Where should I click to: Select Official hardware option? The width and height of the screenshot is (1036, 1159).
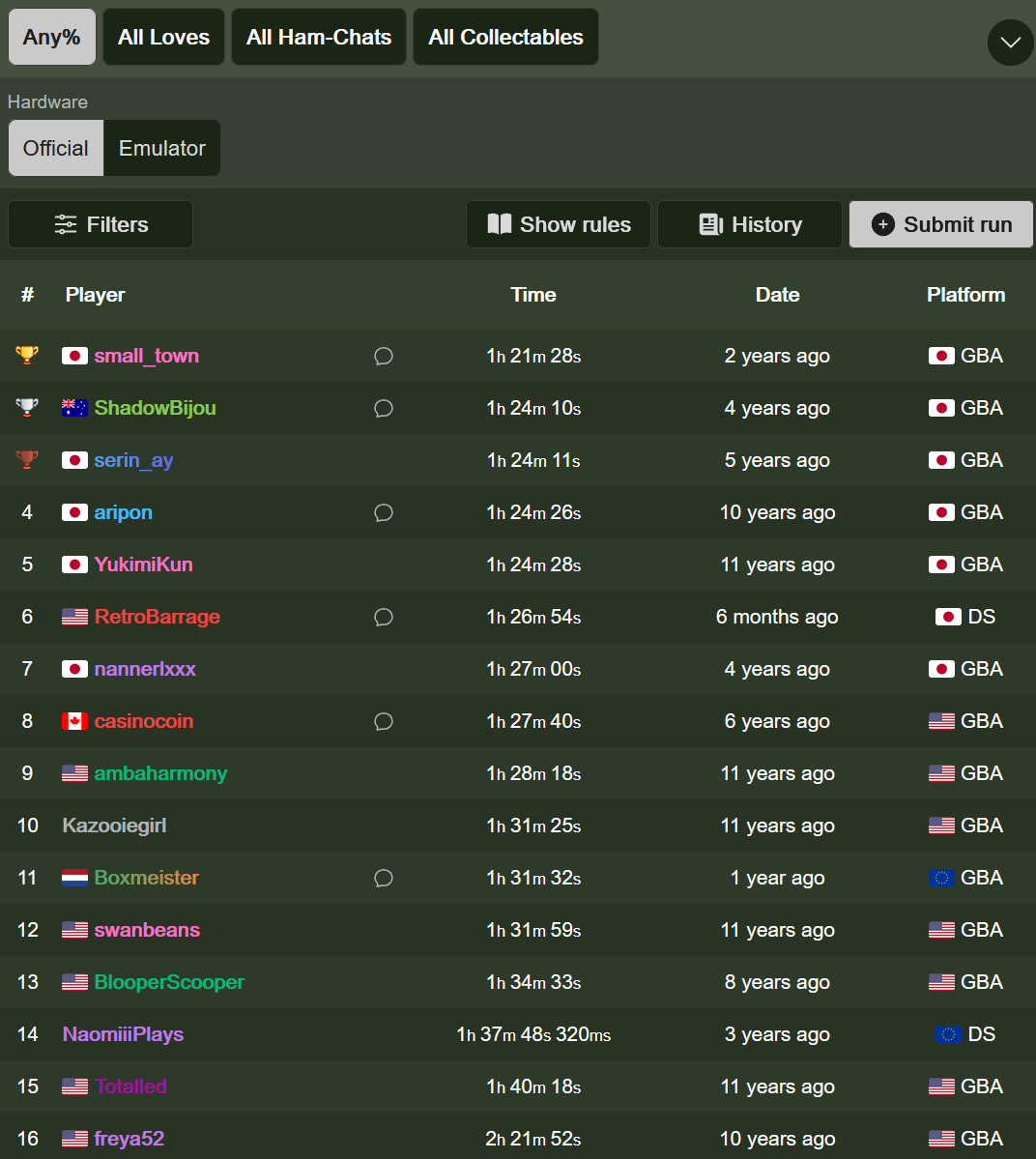coord(56,148)
